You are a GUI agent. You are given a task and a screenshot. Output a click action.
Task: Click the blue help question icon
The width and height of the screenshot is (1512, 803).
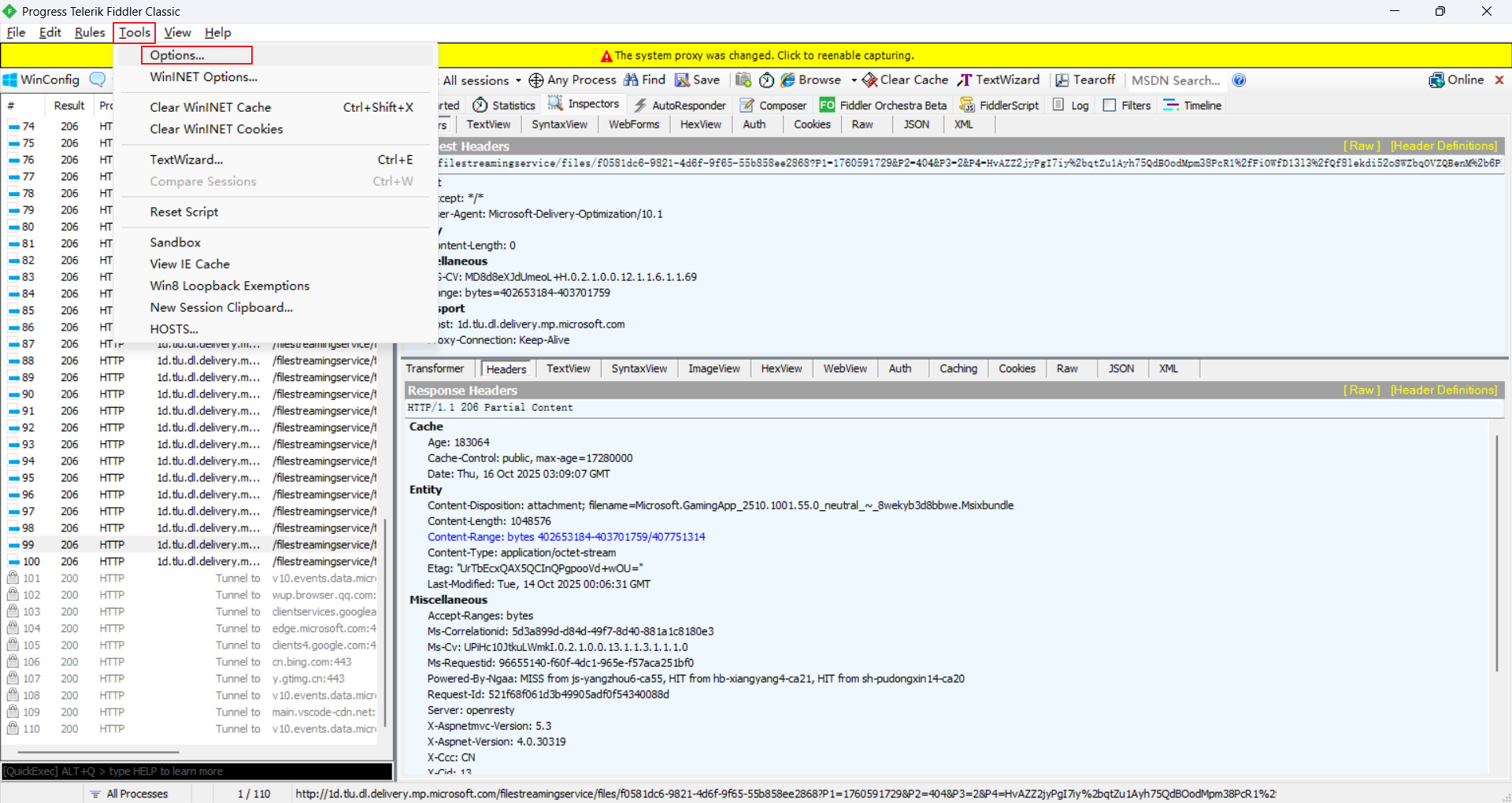tap(1239, 80)
